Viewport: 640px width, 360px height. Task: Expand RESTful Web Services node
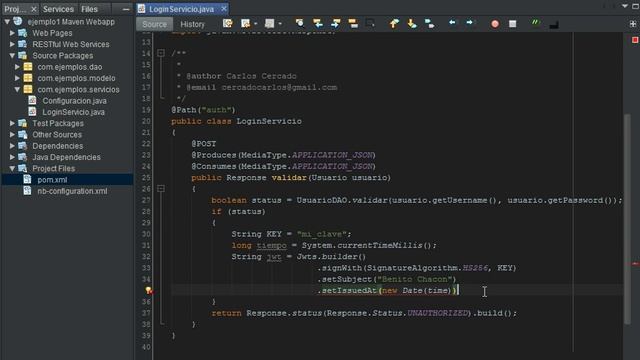pos(12,44)
